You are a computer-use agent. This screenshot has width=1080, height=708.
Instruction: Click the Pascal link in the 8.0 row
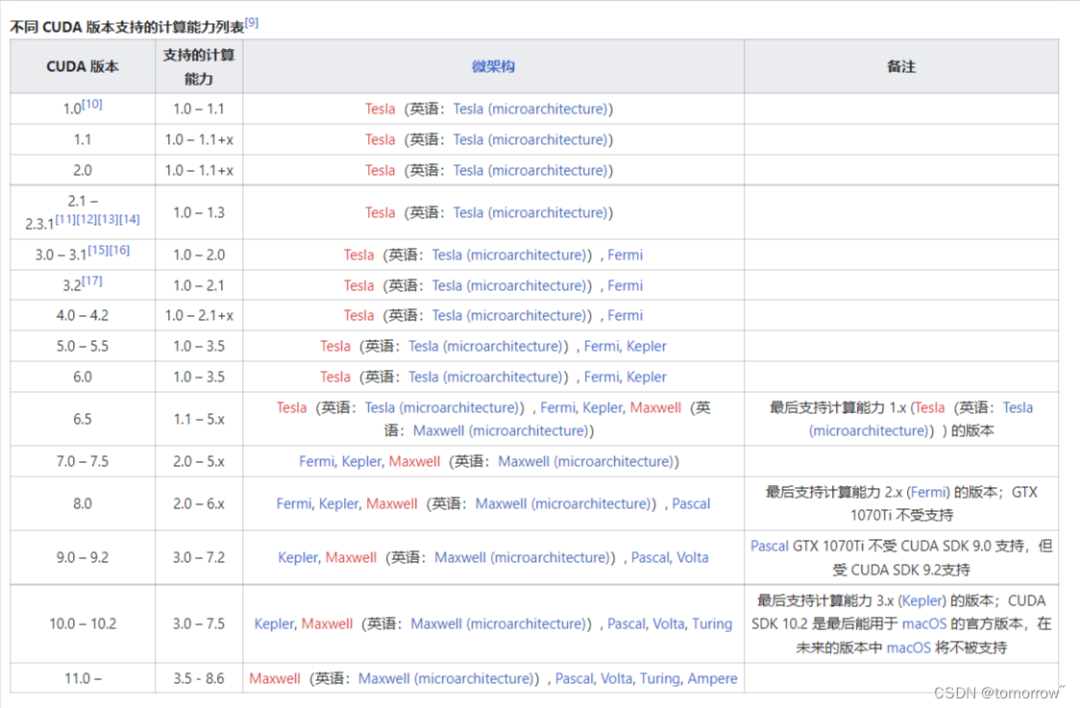click(691, 503)
